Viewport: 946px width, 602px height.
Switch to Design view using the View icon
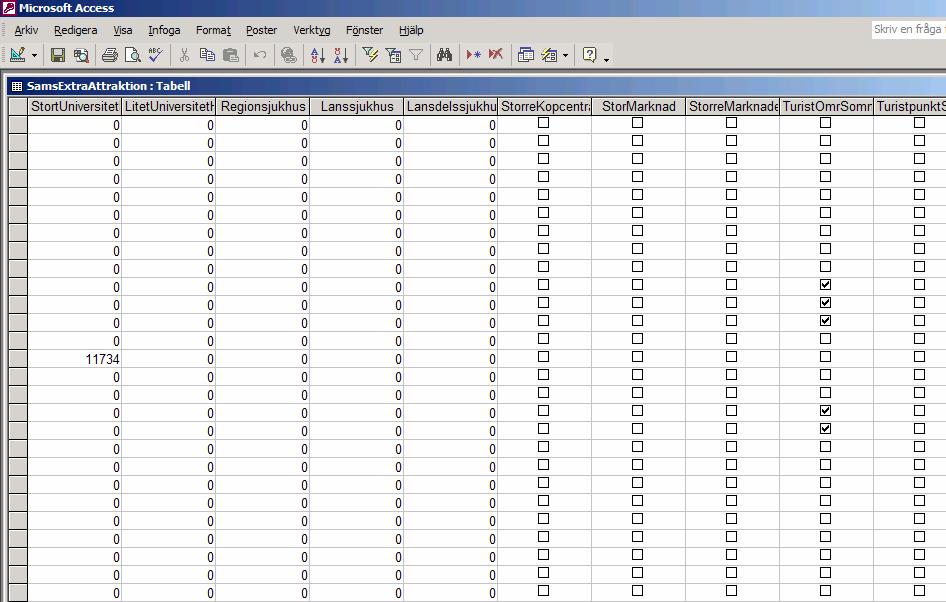point(17,55)
